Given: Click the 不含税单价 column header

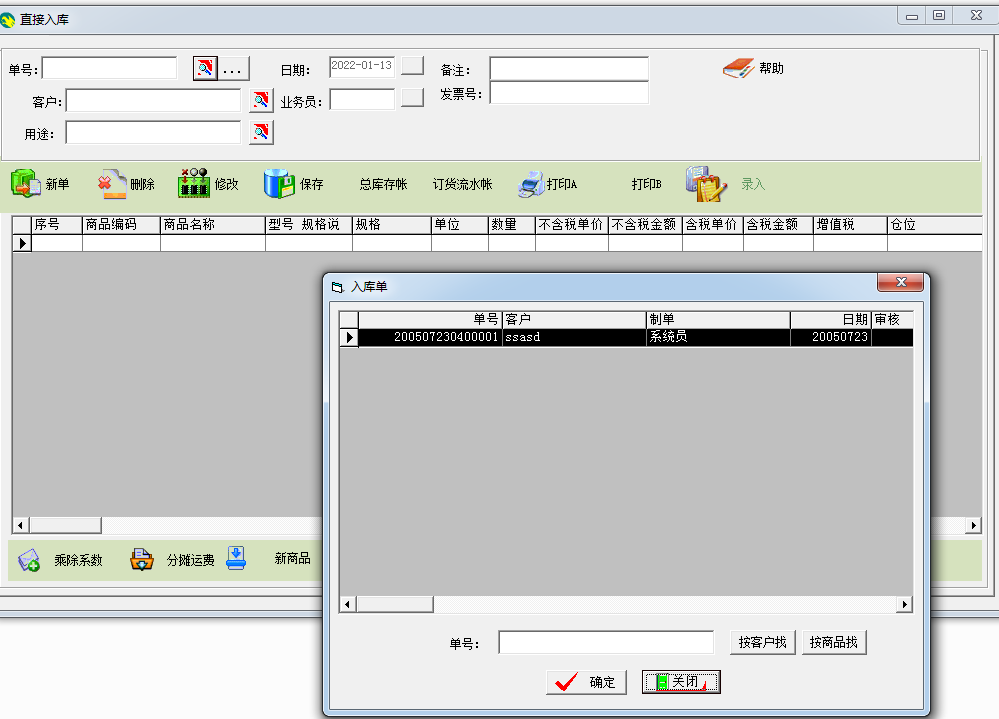Looking at the screenshot, I should pos(571,225).
